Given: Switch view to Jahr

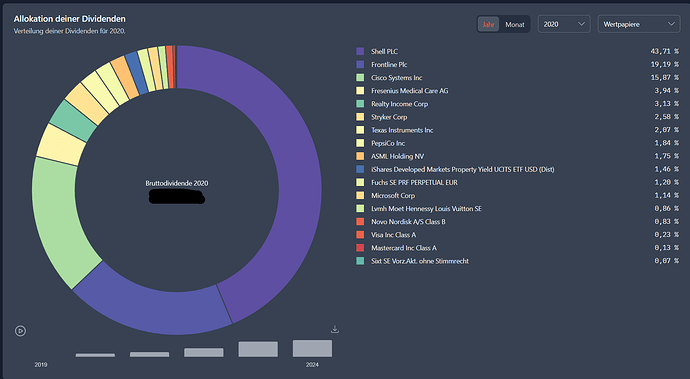Looking at the screenshot, I should pyautogui.click(x=488, y=24).
